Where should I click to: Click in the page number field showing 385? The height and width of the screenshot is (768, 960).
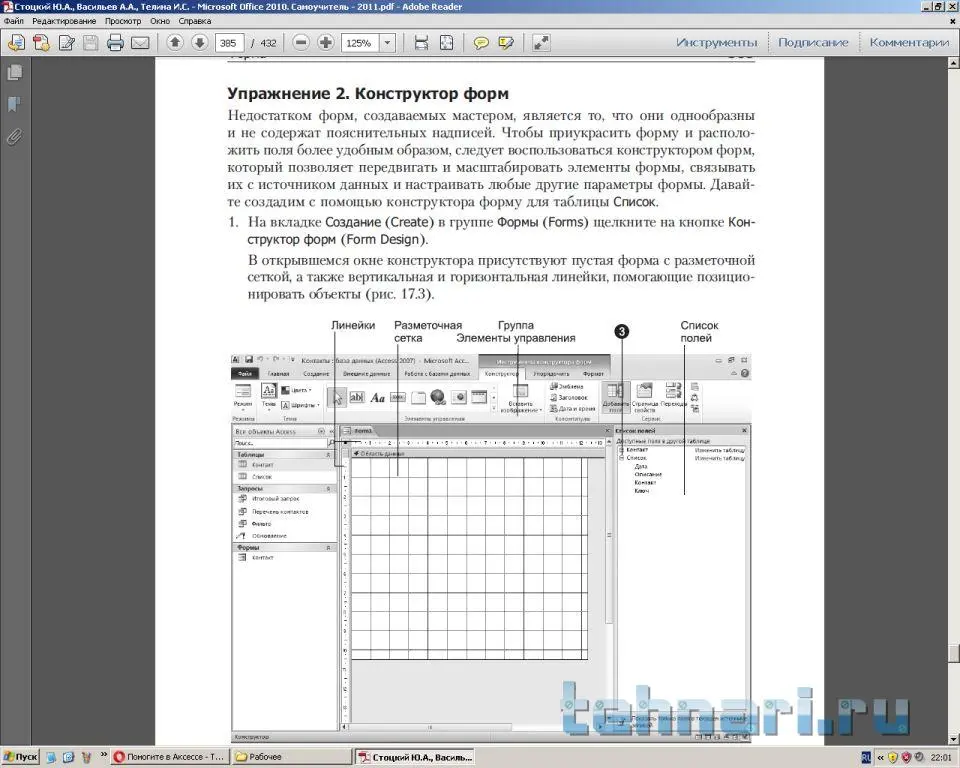point(230,43)
